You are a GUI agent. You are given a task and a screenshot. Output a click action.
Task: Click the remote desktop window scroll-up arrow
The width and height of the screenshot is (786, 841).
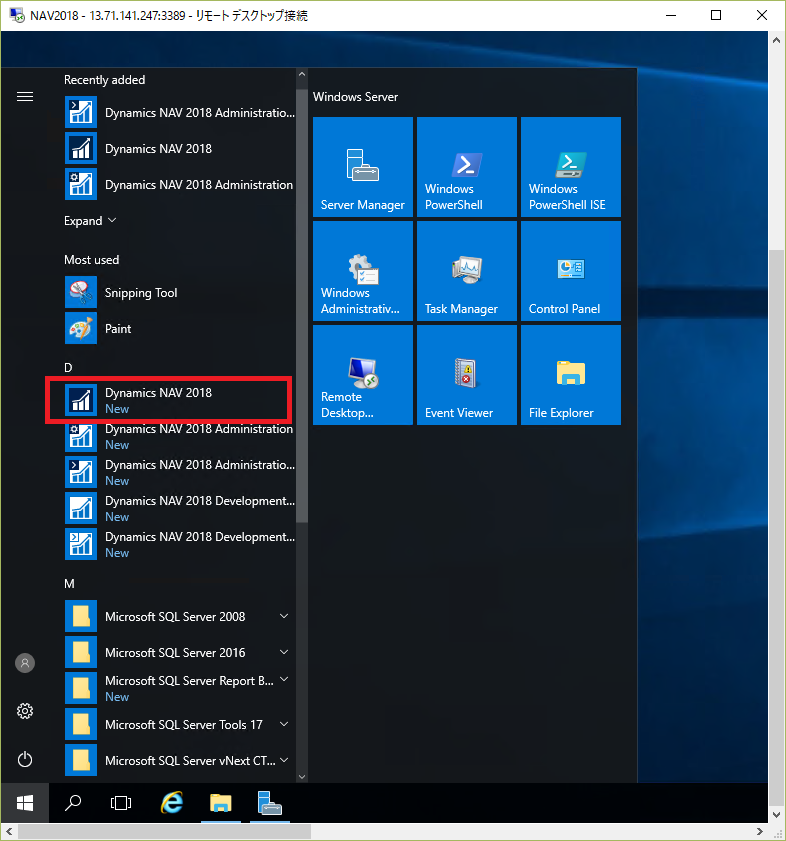776,40
